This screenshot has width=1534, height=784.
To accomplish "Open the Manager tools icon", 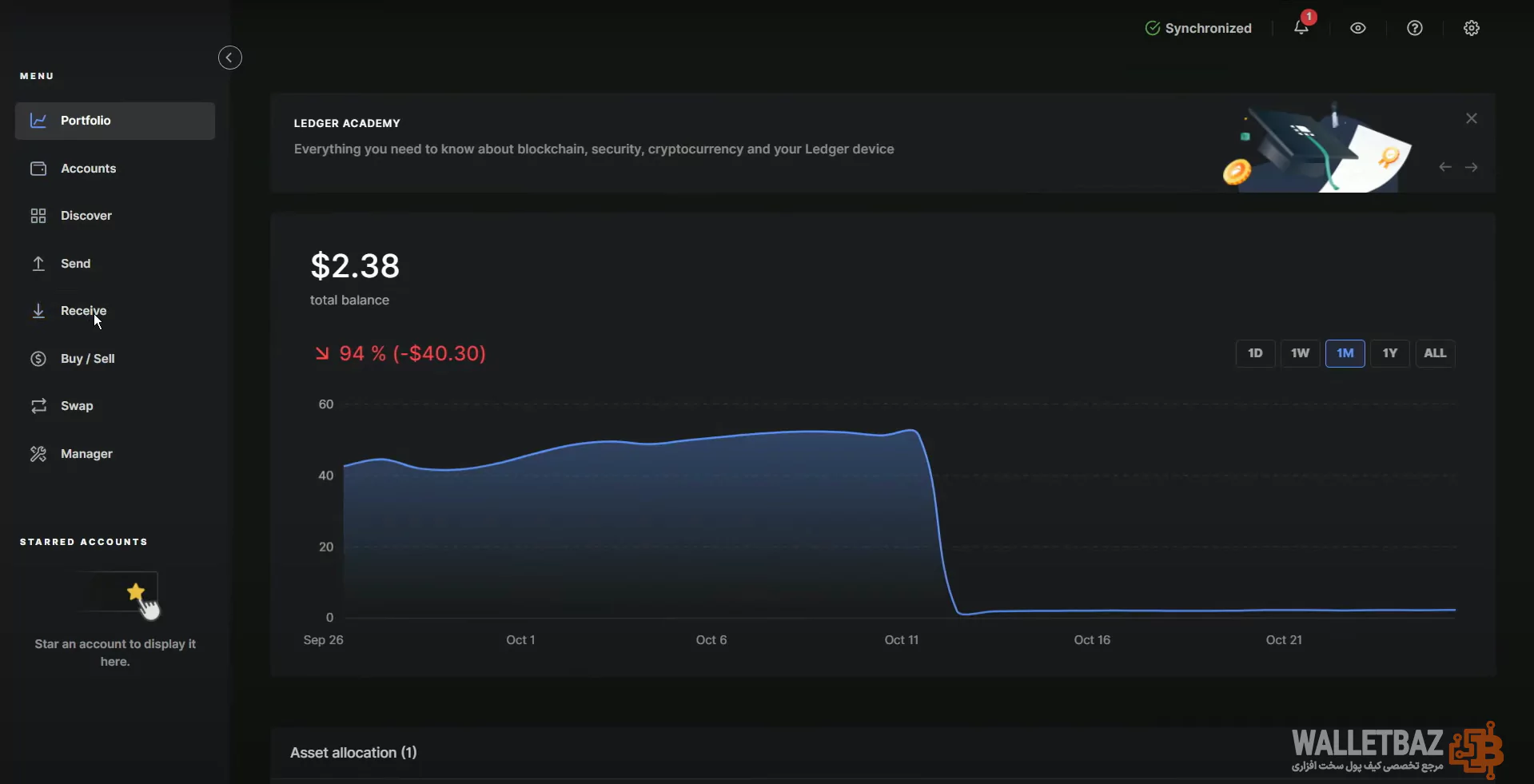I will tap(38, 454).
